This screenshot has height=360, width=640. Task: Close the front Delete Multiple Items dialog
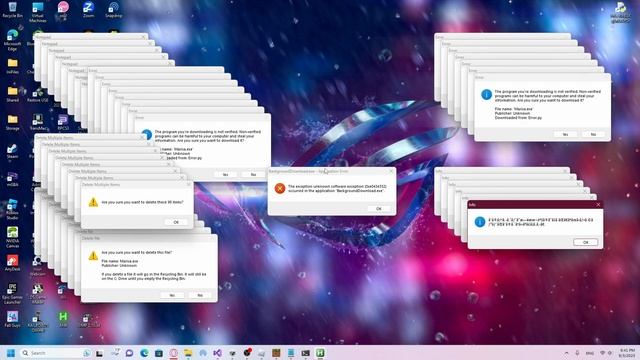pos(189,184)
